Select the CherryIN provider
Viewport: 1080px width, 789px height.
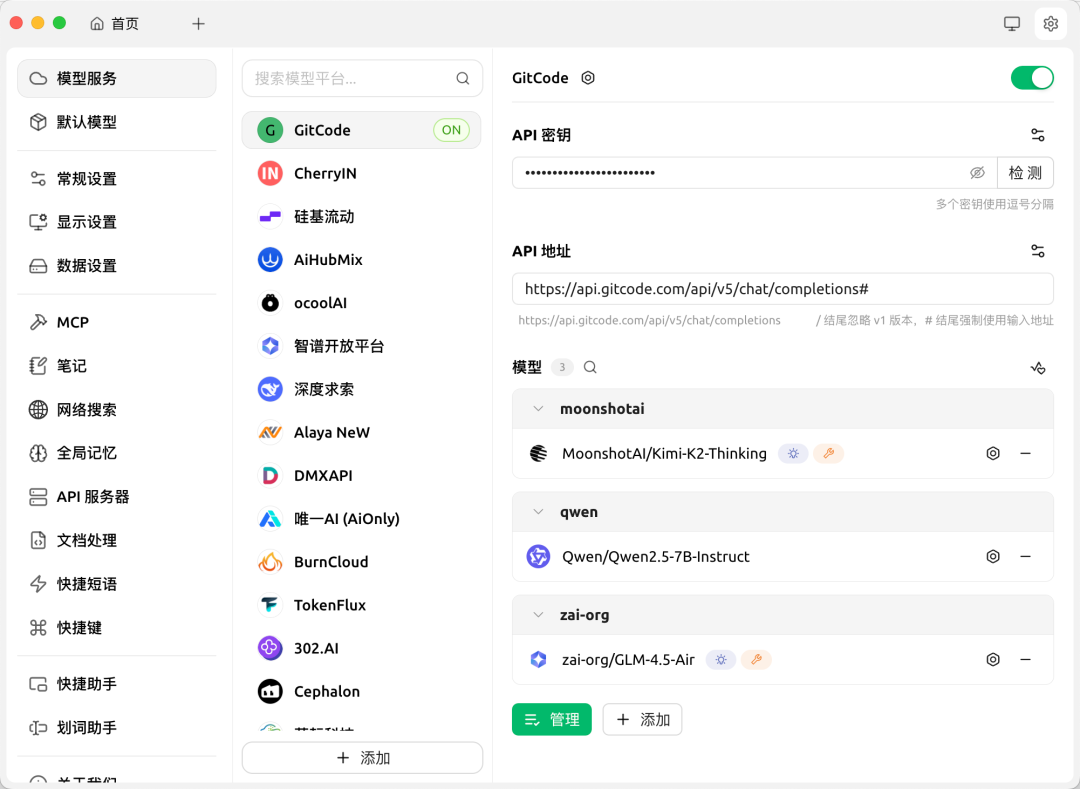click(362, 173)
